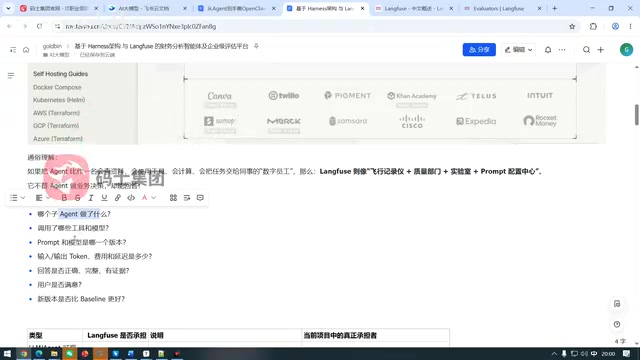This screenshot has width=640, height=360.
Task: Italicize the selected text
Action: (91, 198)
